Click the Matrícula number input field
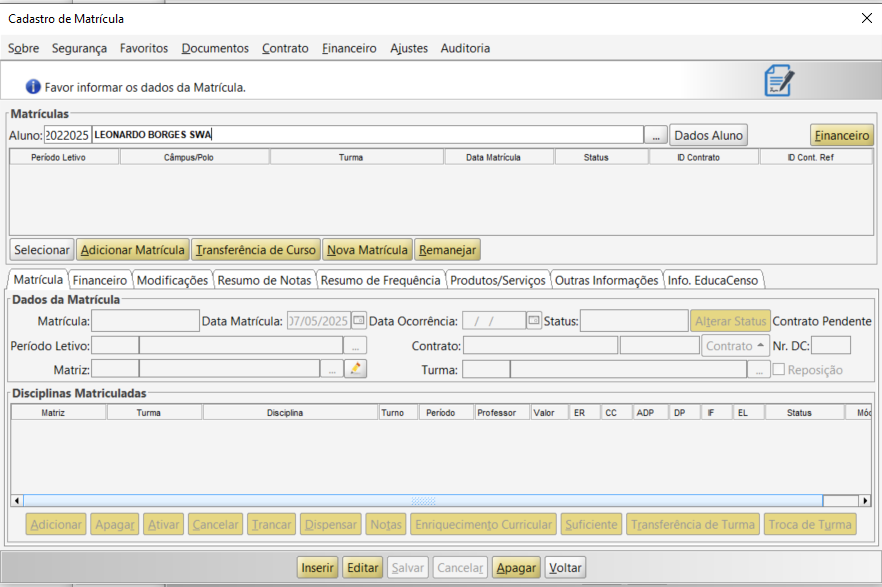The width and height of the screenshot is (882, 587). [146, 320]
